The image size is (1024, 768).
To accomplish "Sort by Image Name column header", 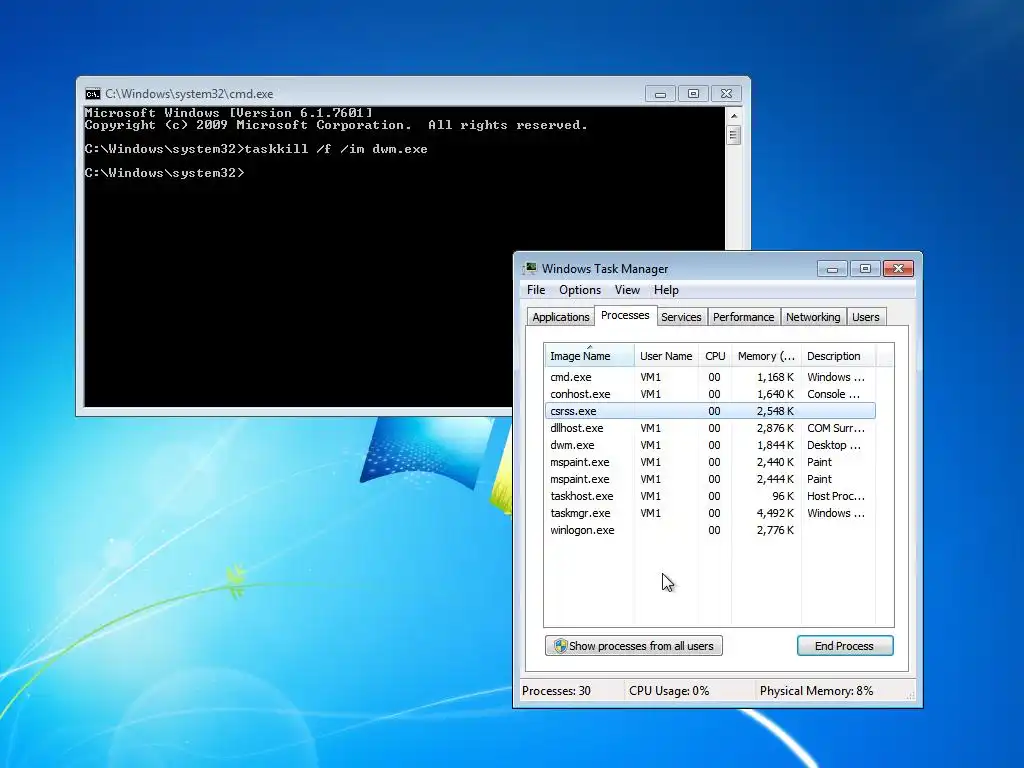I will click(x=589, y=356).
